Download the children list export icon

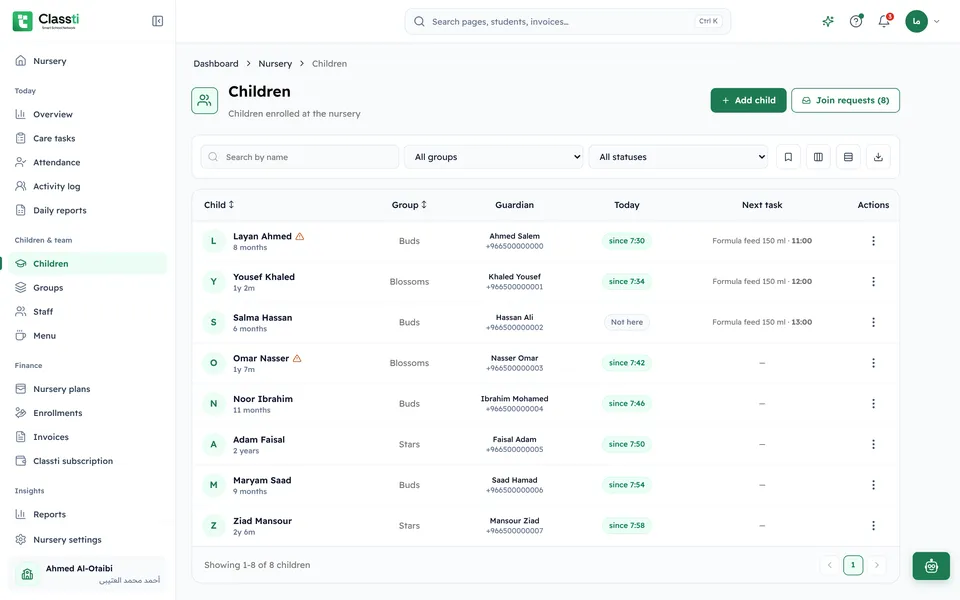point(878,157)
